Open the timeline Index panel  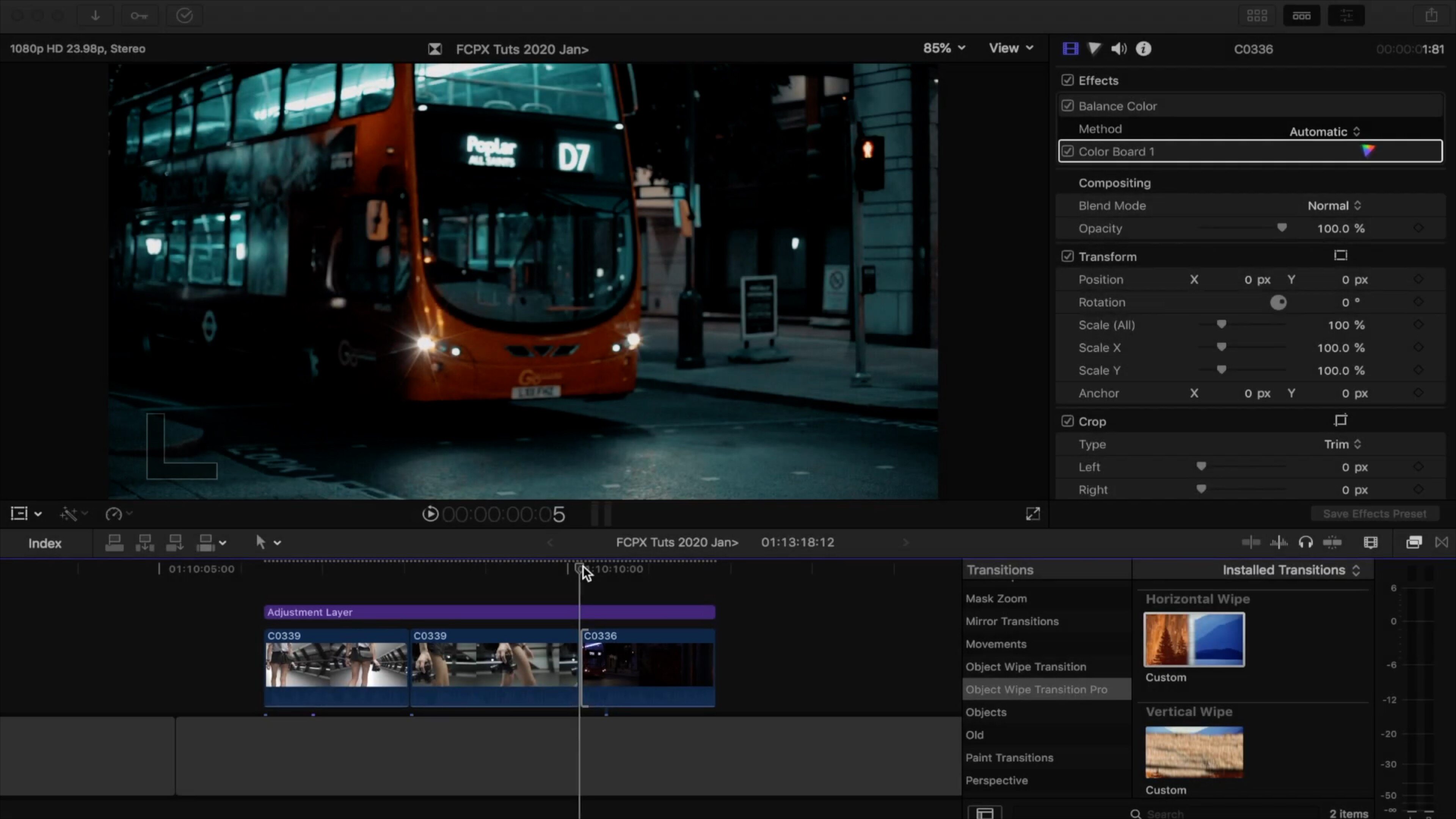tap(45, 543)
